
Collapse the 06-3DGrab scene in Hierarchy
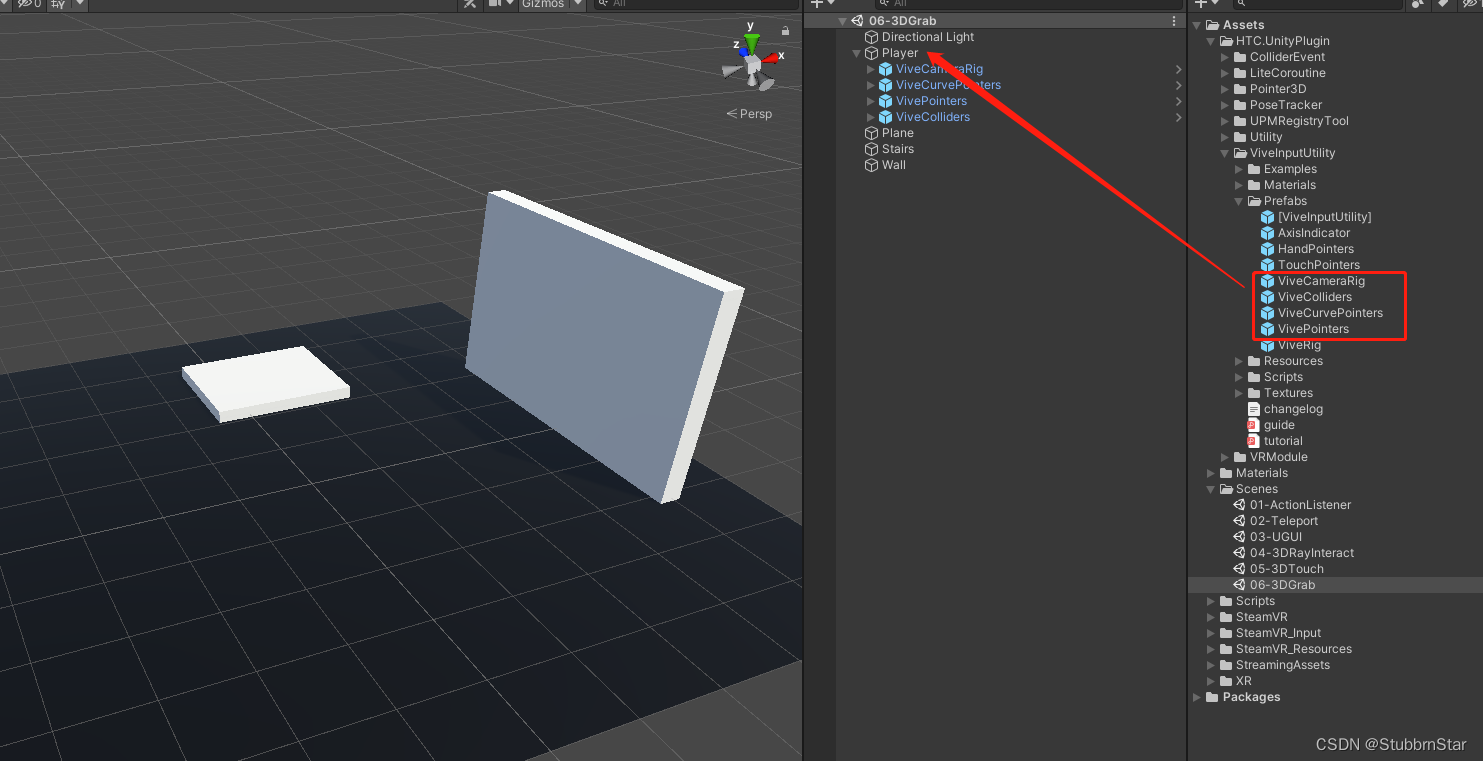(843, 21)
